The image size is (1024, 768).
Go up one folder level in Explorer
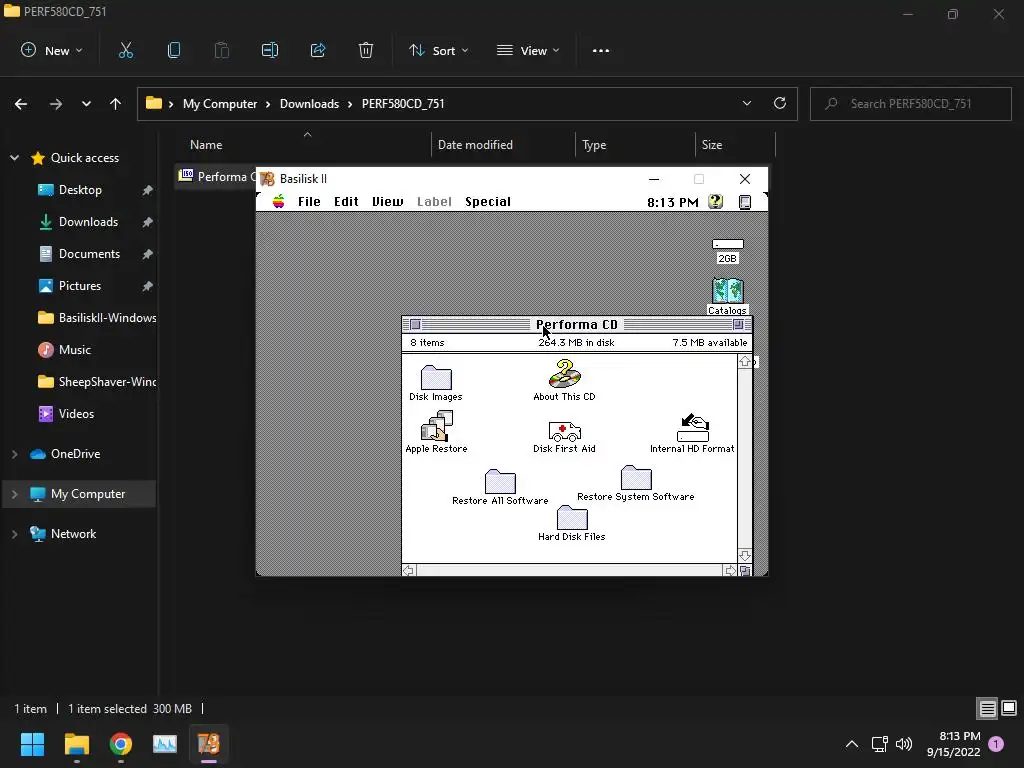pos(116,103)
